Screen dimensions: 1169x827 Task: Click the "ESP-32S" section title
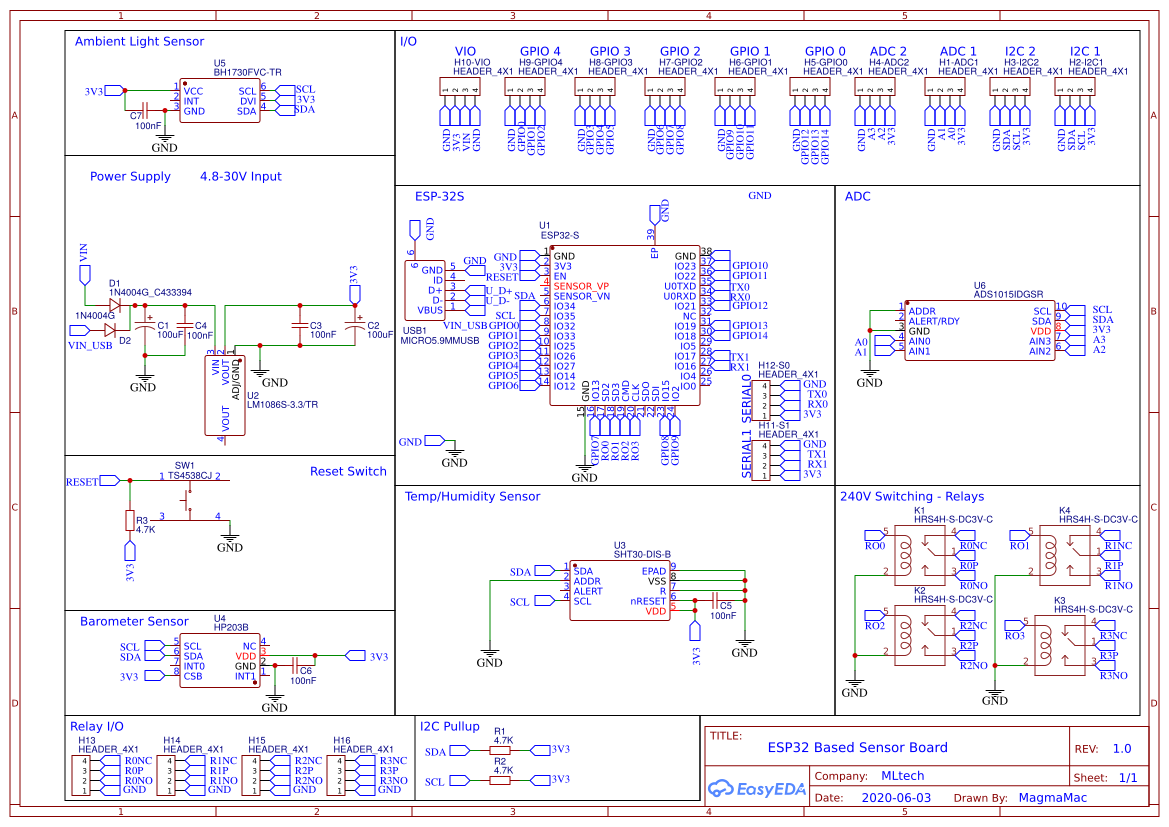(440, 196)
